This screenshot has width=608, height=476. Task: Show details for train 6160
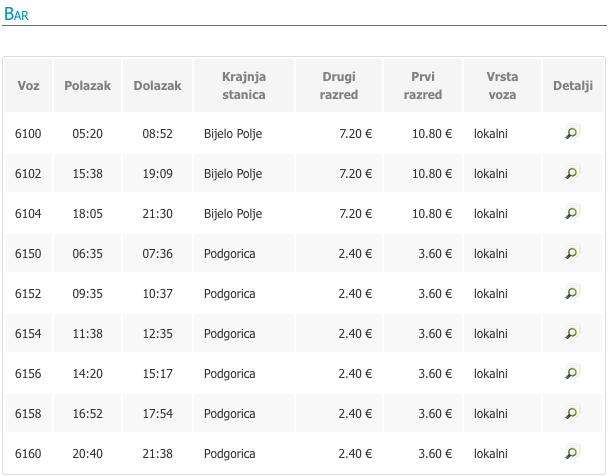point(572,452)
